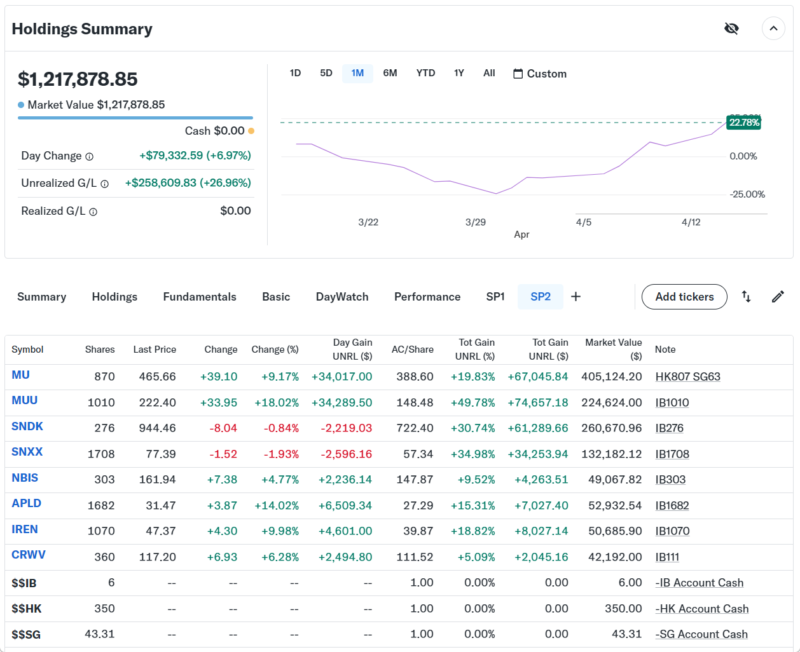This screenshot has width=800, height=652.
Task: Click the pencil edit view icon
Action: coord(777,297)
